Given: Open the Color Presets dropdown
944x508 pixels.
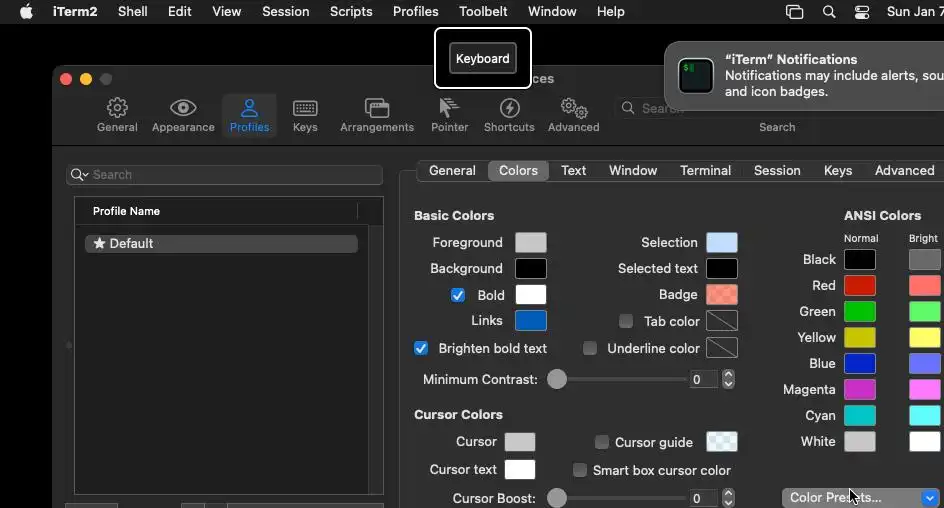Looking at the screenshot, I should click(862, 498).
